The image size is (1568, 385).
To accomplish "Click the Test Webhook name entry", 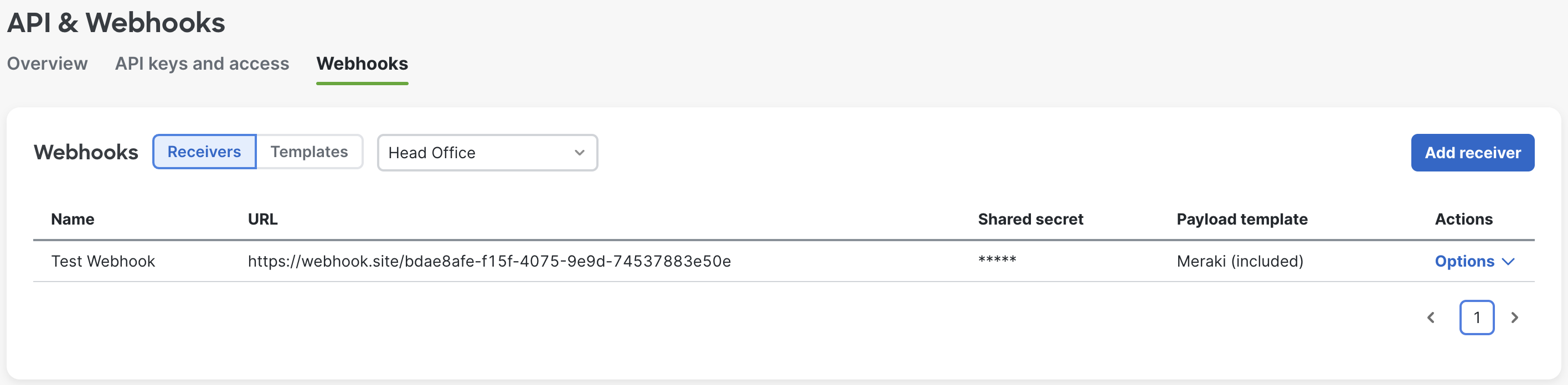I will click(104, 261).
